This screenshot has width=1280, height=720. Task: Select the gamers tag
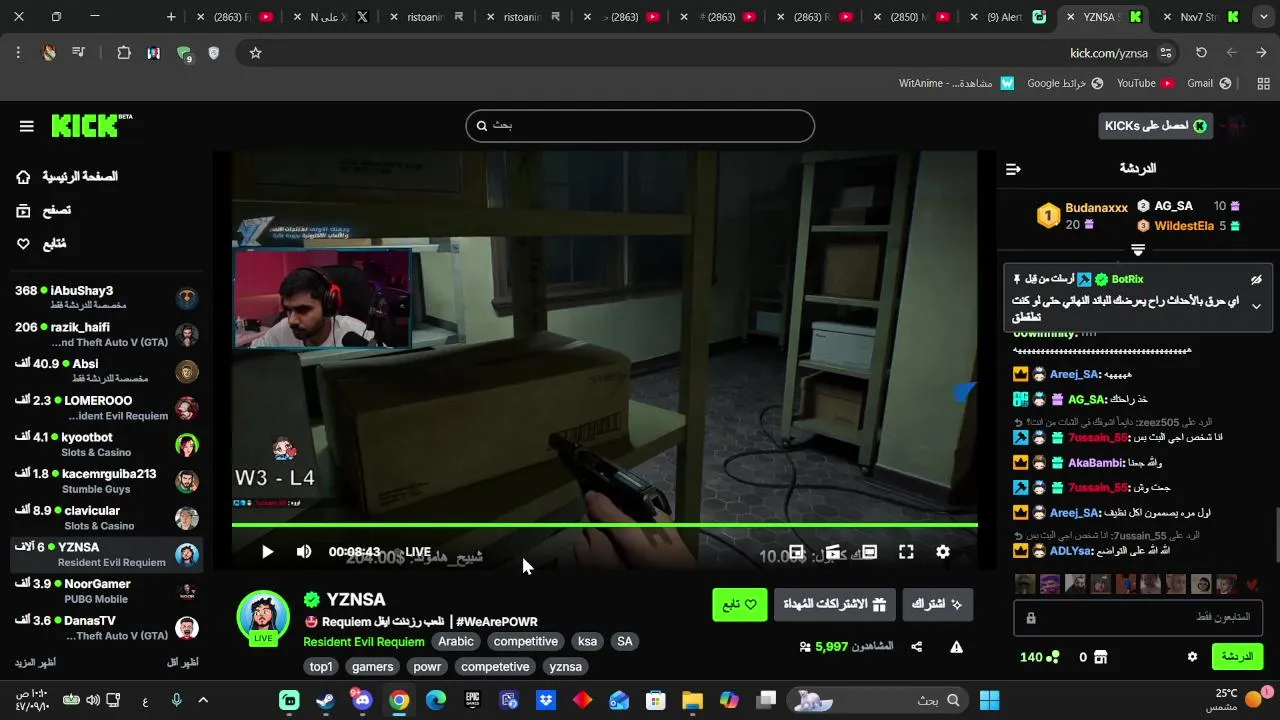373,667
